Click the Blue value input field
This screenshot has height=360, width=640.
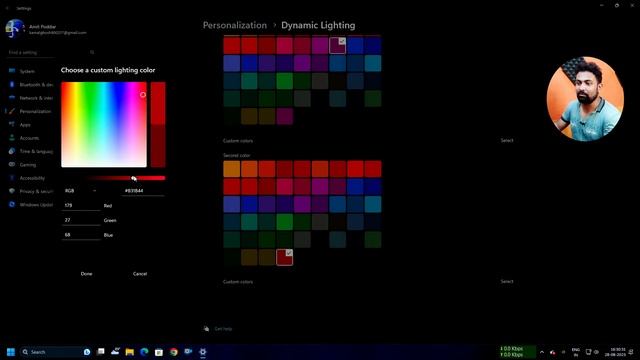point(81,235)
